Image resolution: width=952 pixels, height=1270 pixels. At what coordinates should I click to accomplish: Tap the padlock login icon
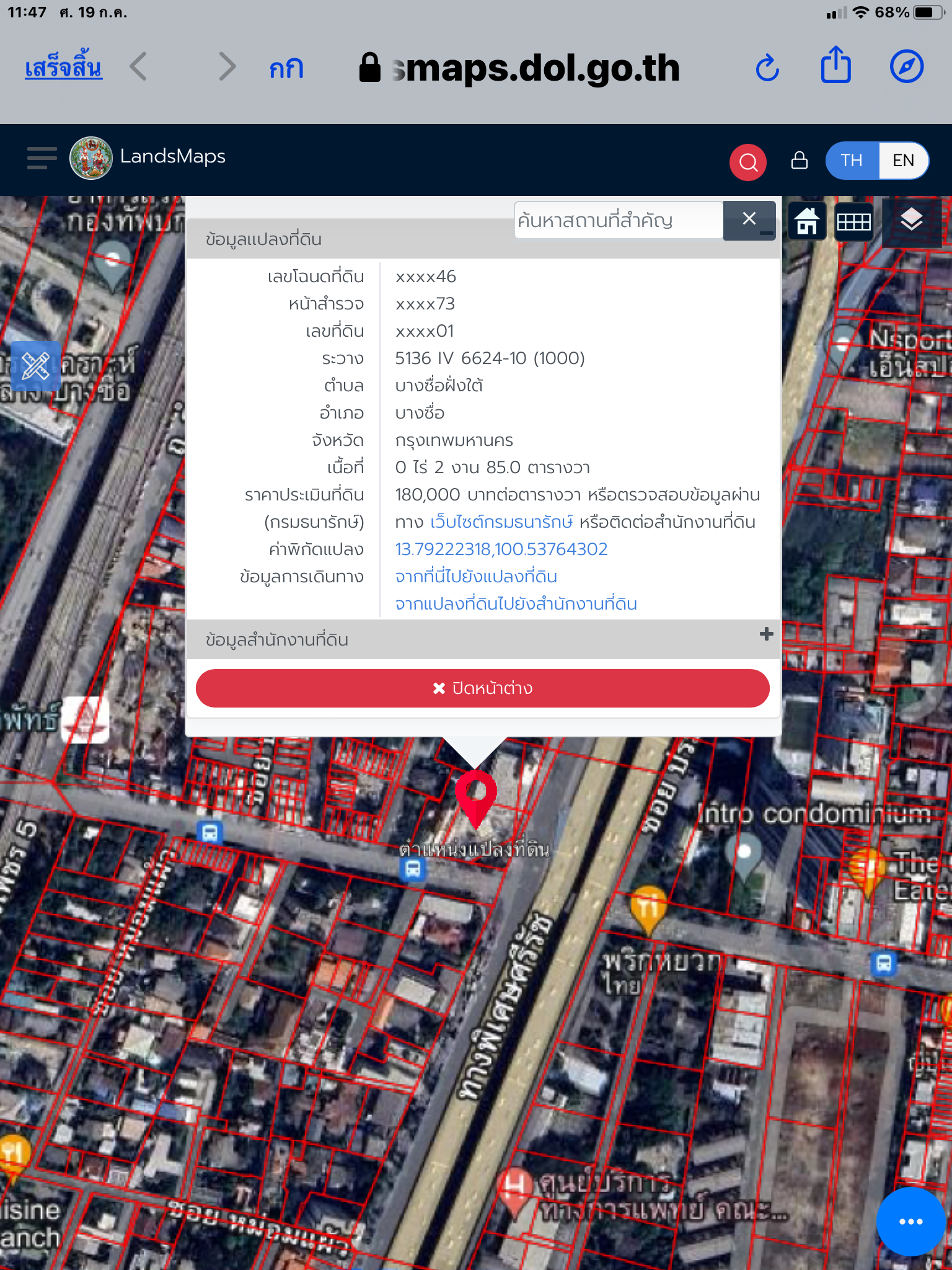[800, 161]
